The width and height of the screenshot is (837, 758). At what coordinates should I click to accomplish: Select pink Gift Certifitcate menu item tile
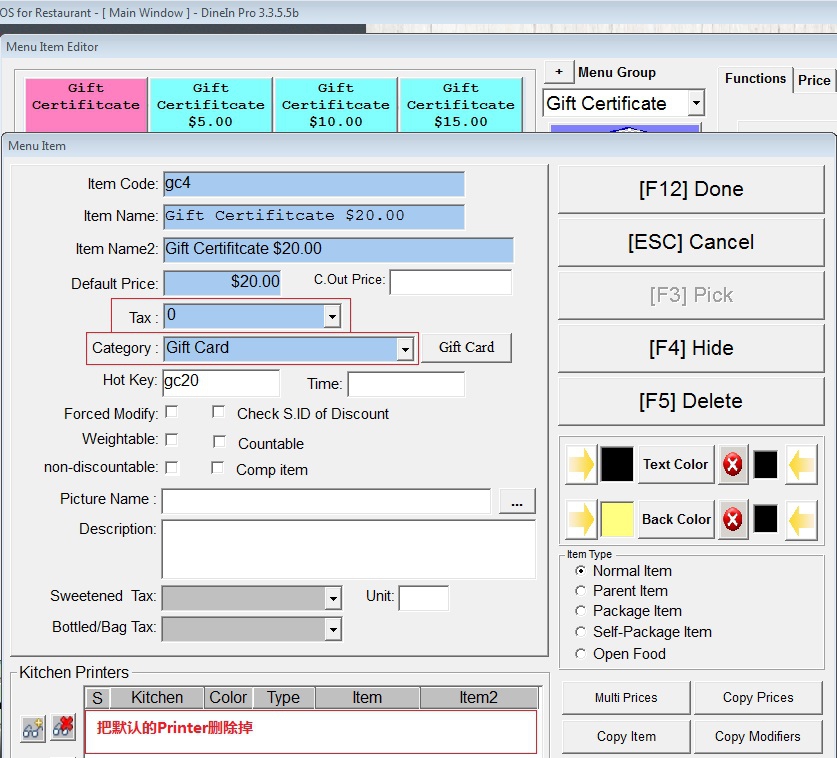click(x=86, y=105)
